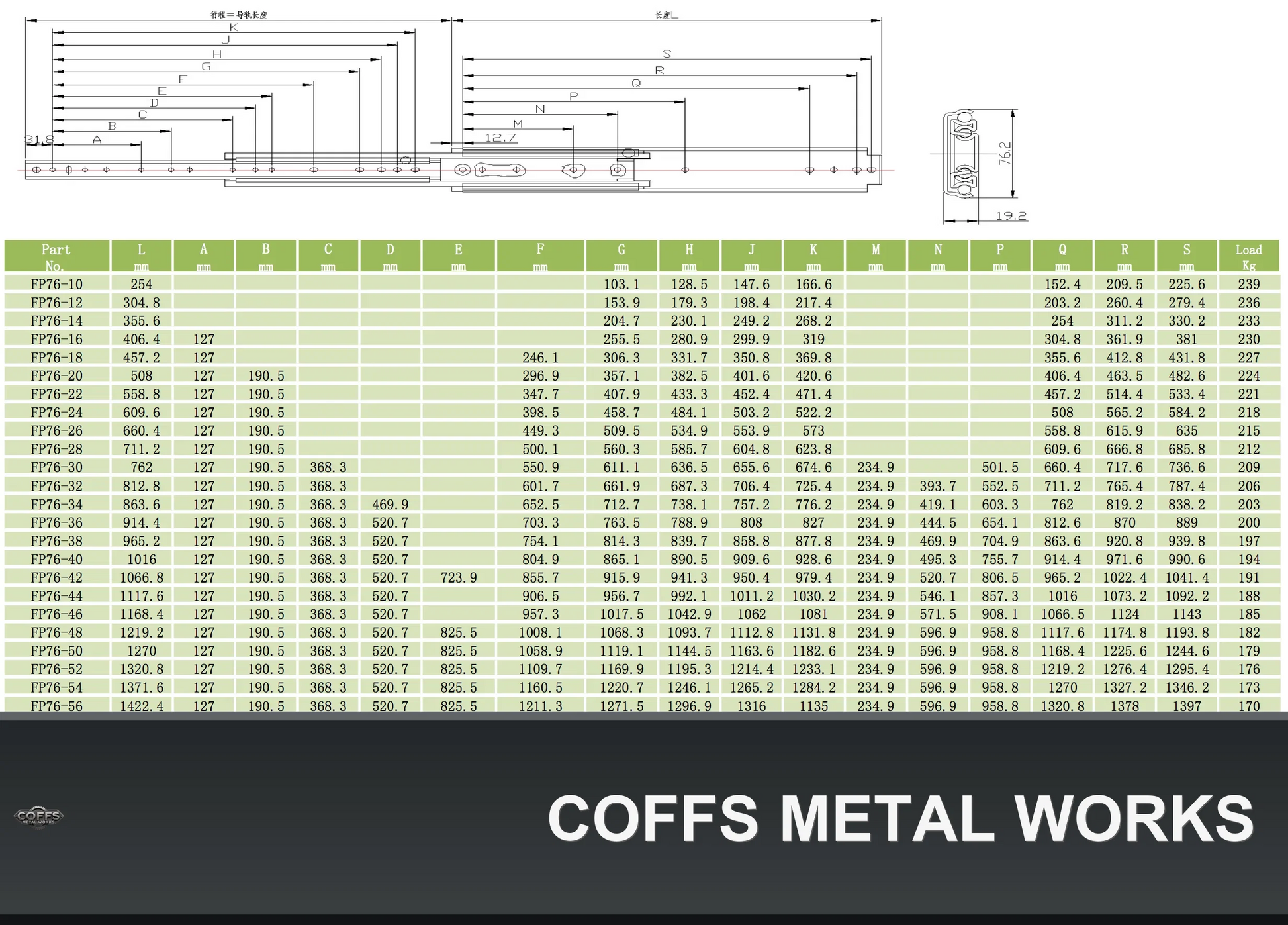Select part number FP76-12

(56, 303)
